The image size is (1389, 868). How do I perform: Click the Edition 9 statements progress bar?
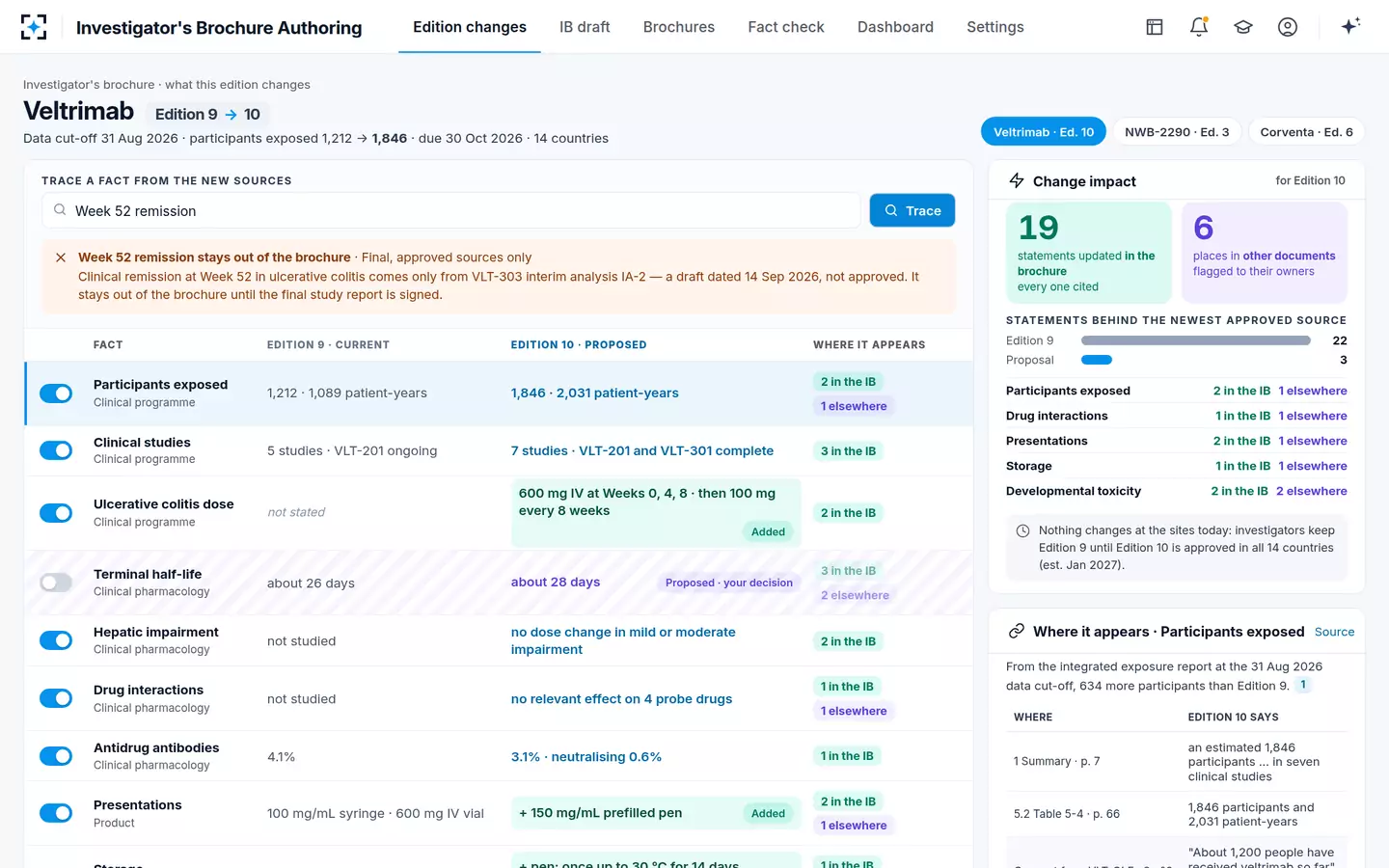click(x=1196, y=340)
